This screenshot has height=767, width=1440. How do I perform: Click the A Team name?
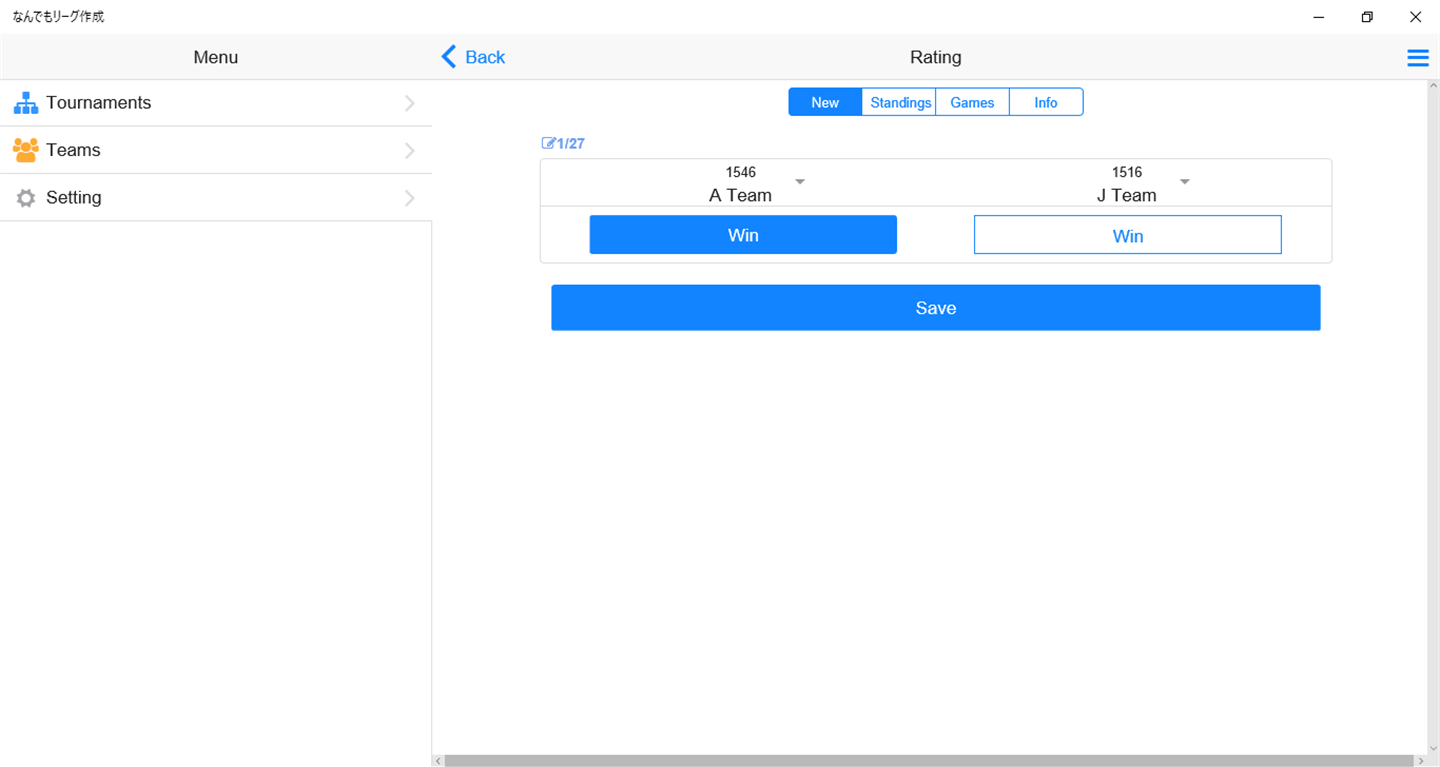pyautogui.click(x=740, y=195)
